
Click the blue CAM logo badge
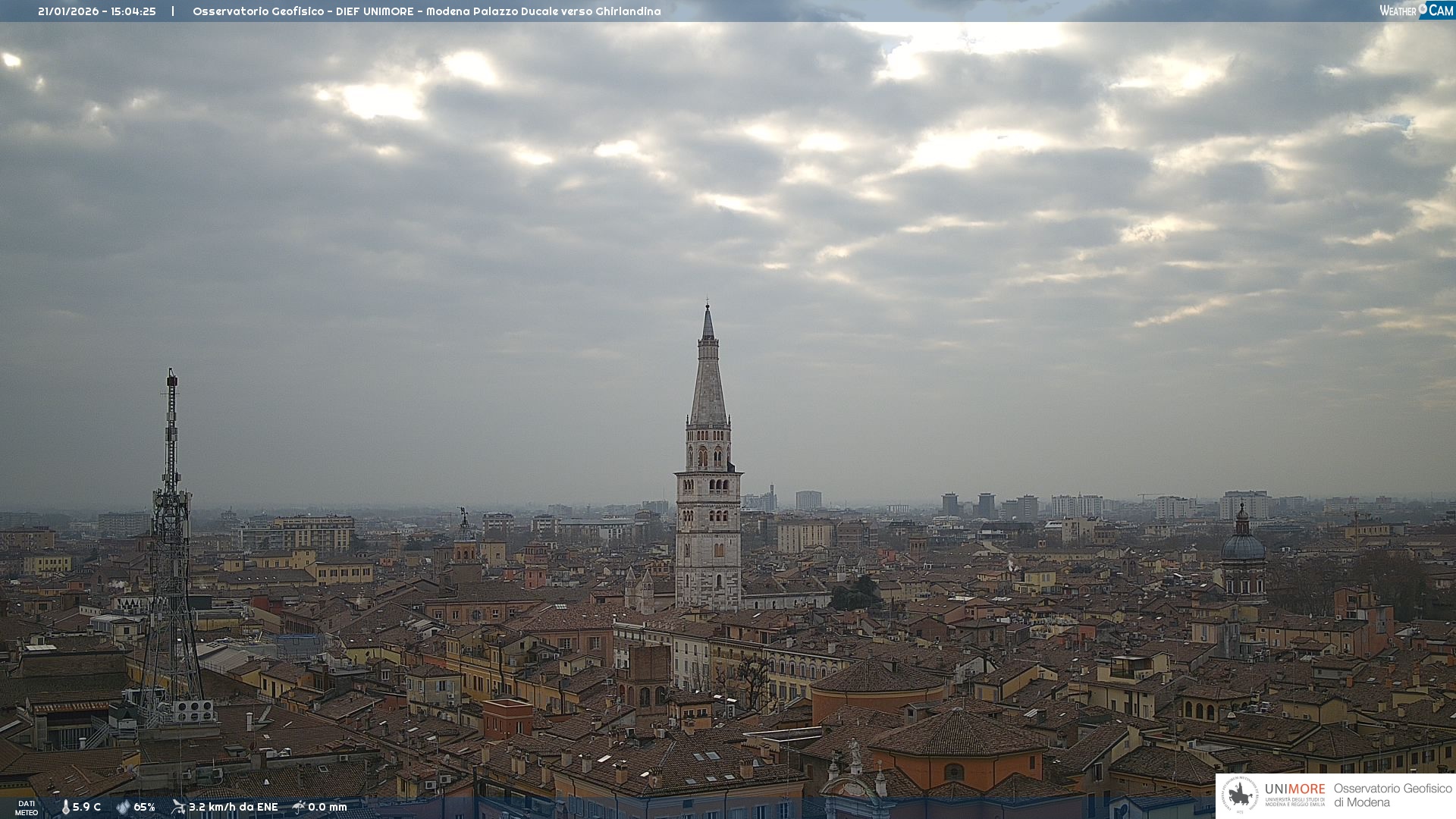coord(1440,10)
